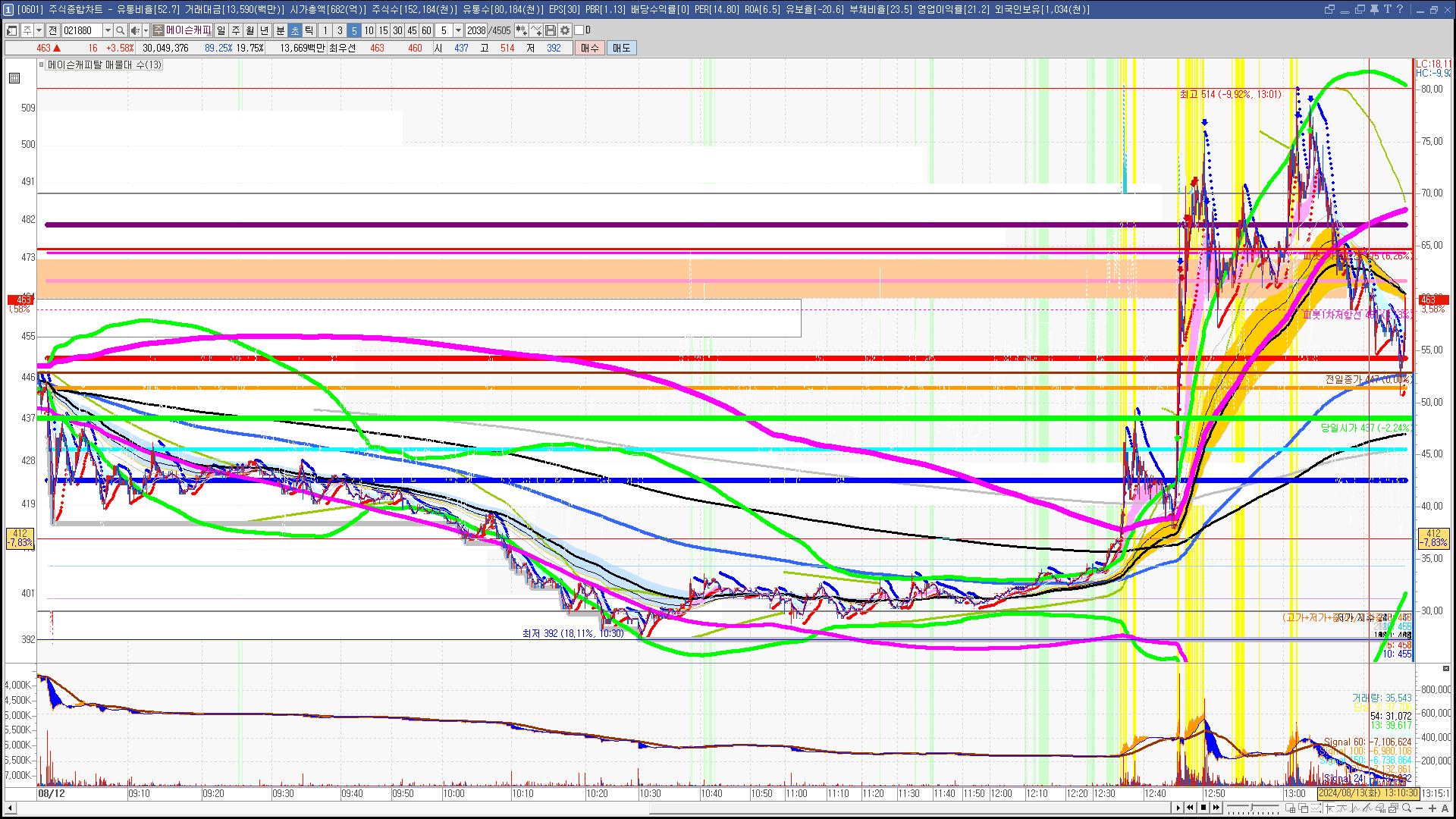Click the stock search magnifier icon

coord(120,30)
